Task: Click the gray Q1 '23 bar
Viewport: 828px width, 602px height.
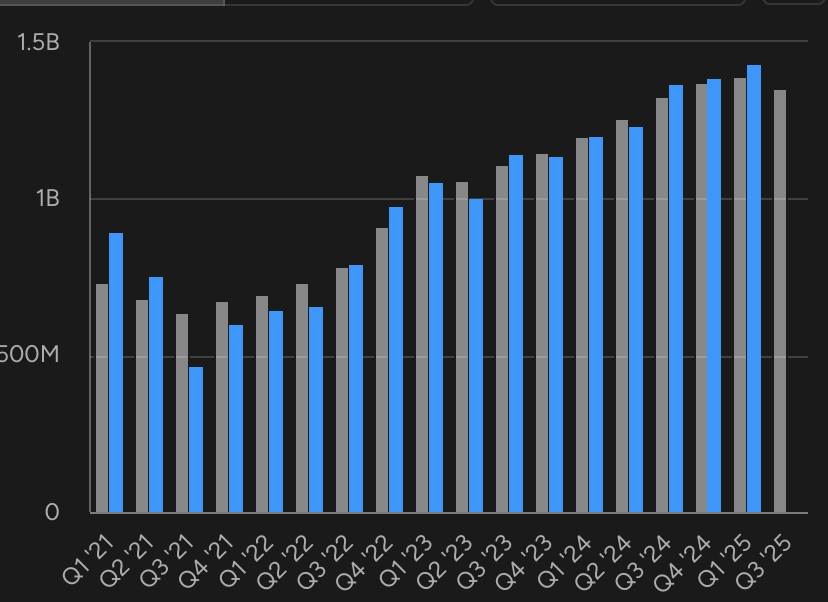Action: 422,344
